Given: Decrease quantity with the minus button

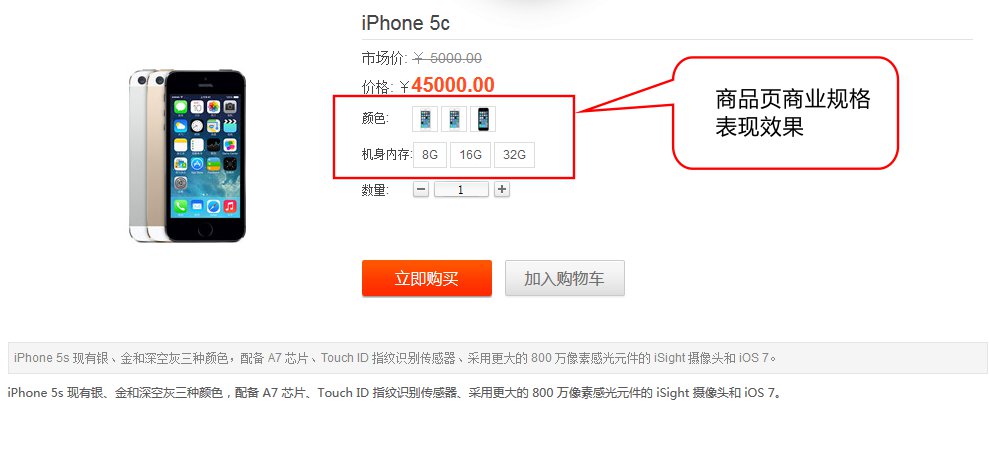Looking at the screenshot, I should (x=421, y=189).
